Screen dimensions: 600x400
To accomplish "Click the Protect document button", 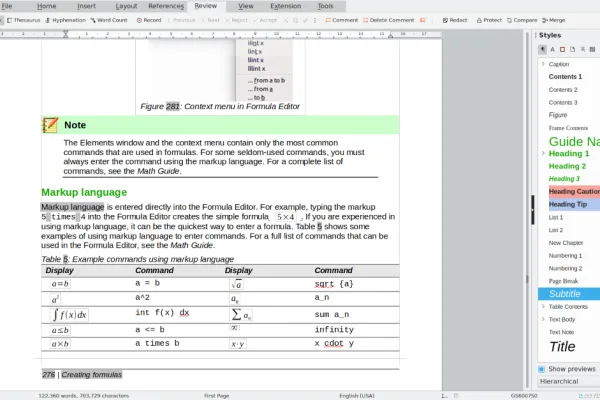I will point(489,20).
